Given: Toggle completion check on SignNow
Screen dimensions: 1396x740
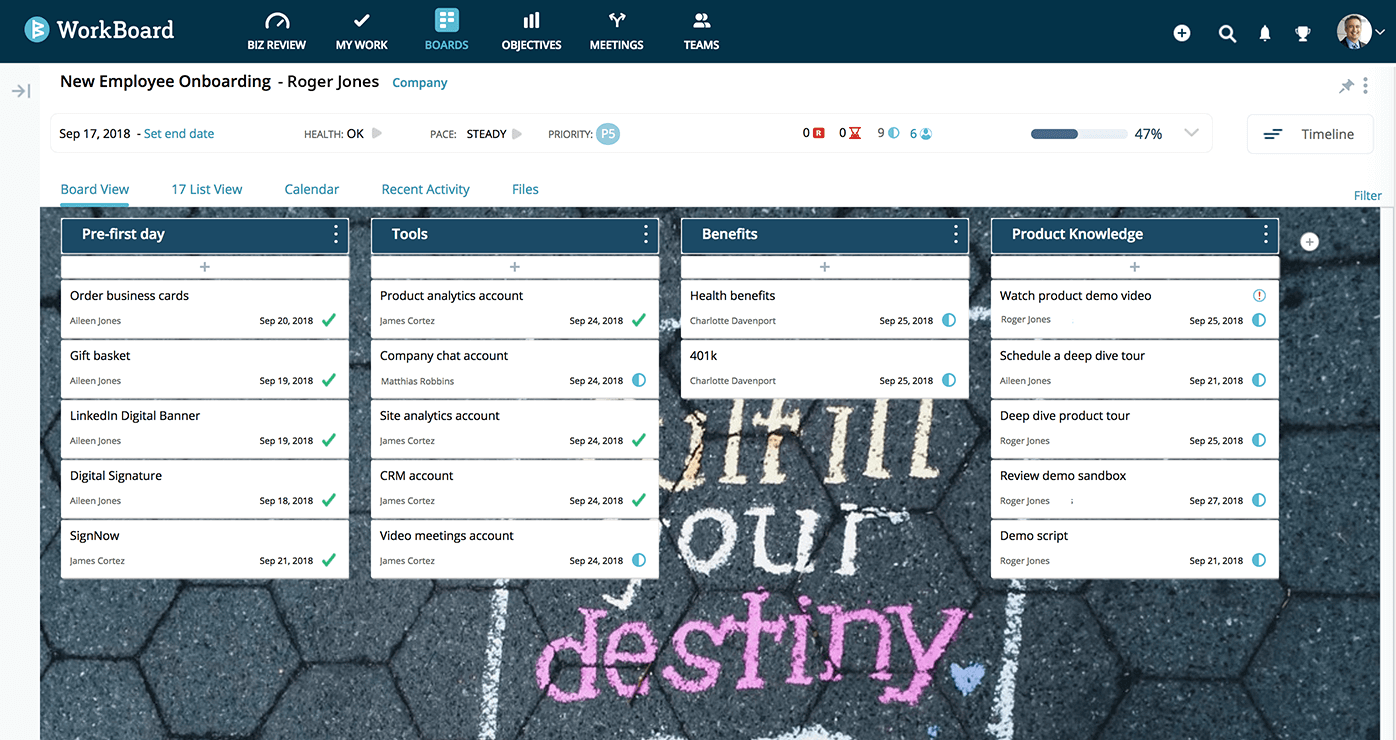Looking at the screenshot, I should click(x=329, y=560).
